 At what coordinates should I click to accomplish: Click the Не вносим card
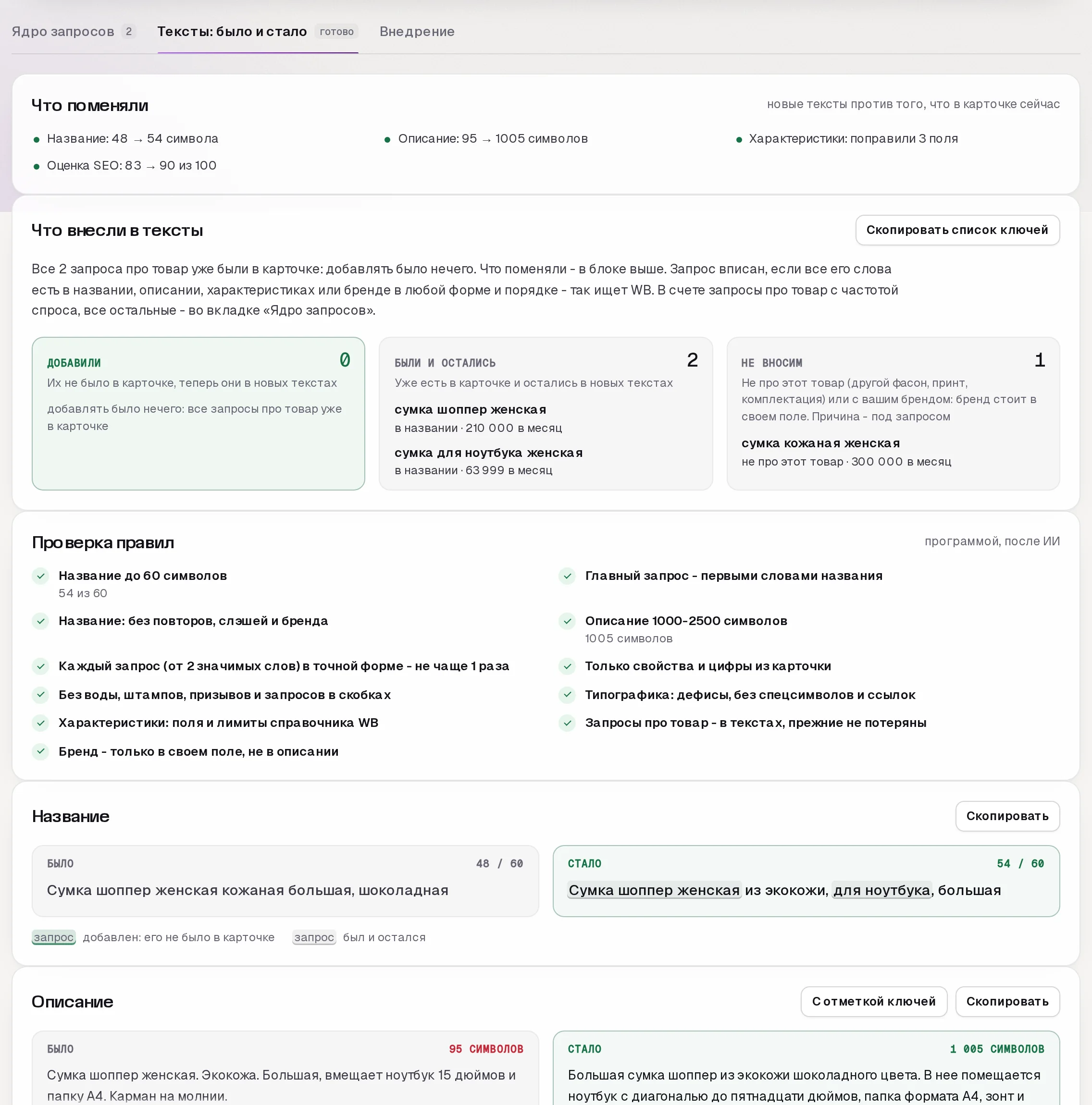[x=893, y=413]
